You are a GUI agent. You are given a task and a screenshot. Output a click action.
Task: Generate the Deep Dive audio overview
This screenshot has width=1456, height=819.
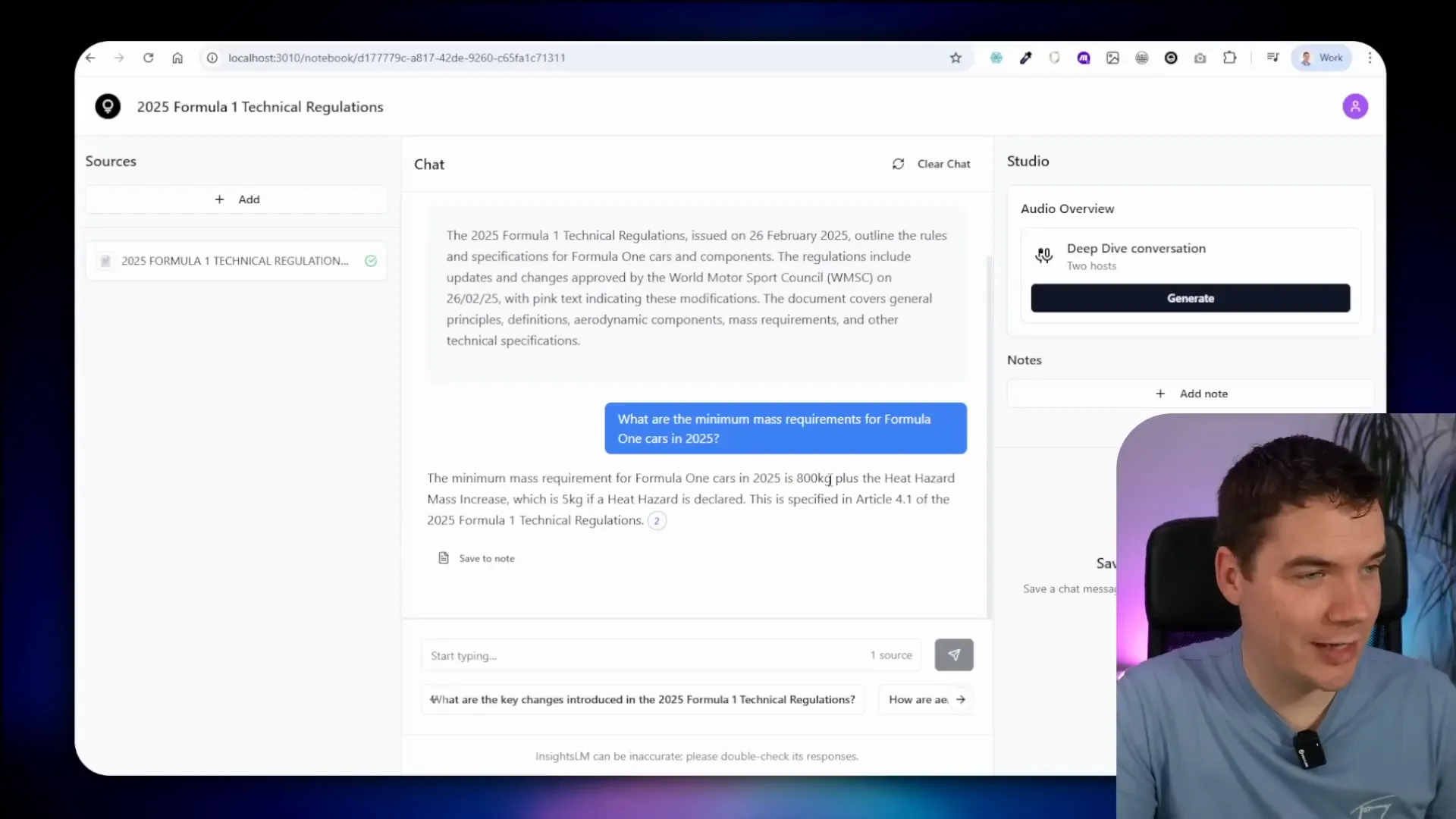1190,298
